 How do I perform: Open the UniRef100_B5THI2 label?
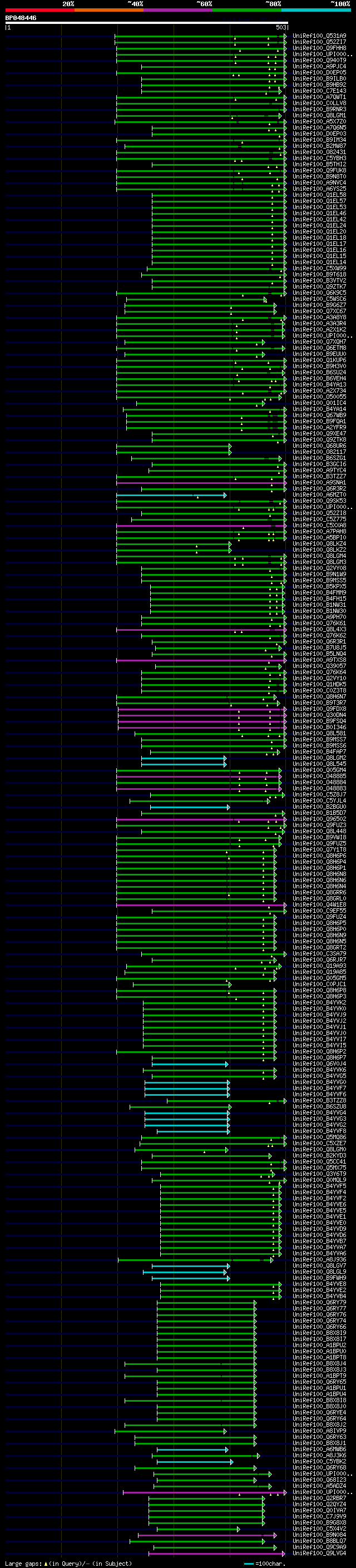point(319,164)
